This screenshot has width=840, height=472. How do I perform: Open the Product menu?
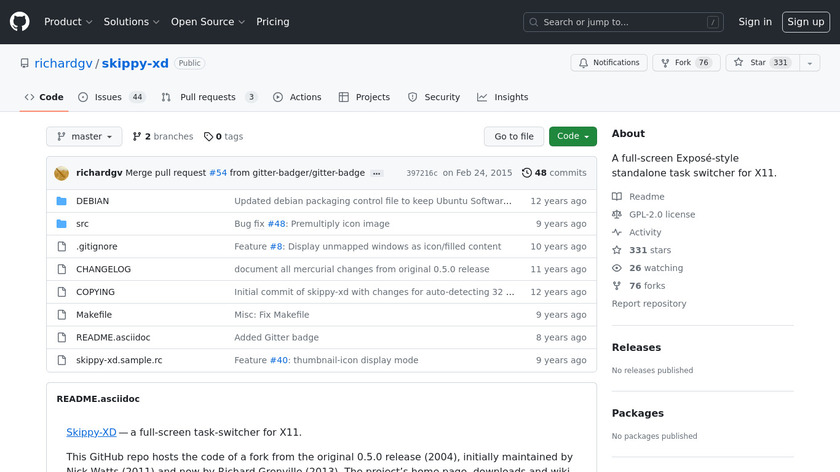[x=68, y=22]
